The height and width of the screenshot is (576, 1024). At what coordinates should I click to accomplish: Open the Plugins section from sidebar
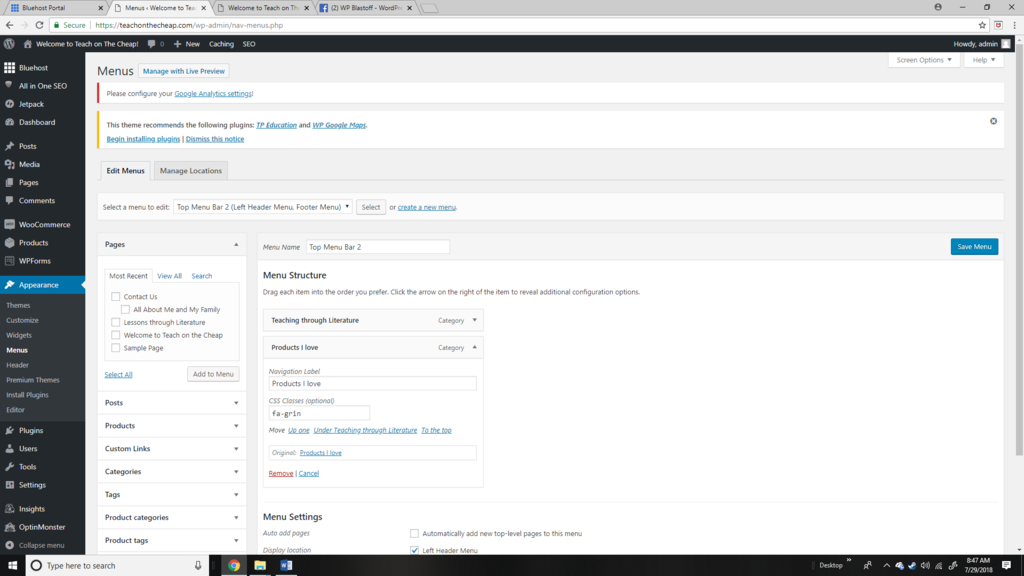pos(30,429)
